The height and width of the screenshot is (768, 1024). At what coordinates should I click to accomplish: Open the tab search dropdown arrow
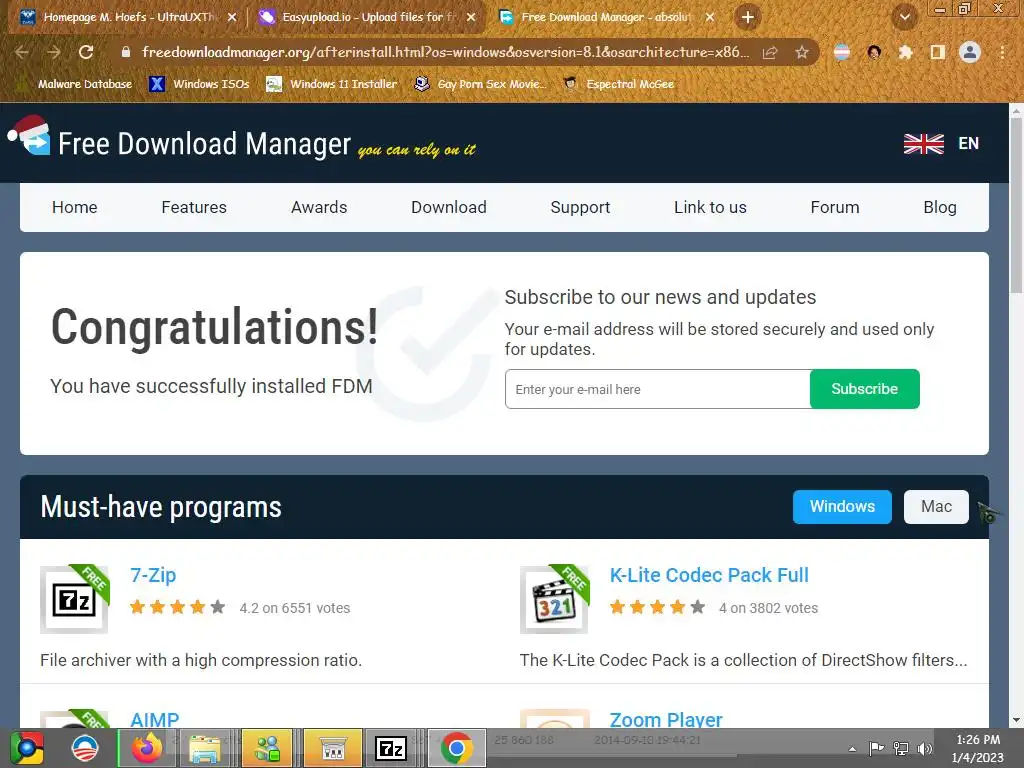(905, 18)
